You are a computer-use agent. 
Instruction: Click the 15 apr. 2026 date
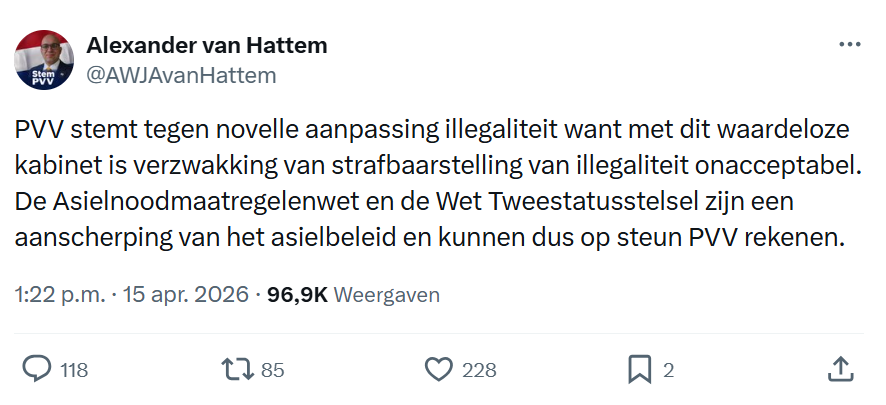point(184,295)
